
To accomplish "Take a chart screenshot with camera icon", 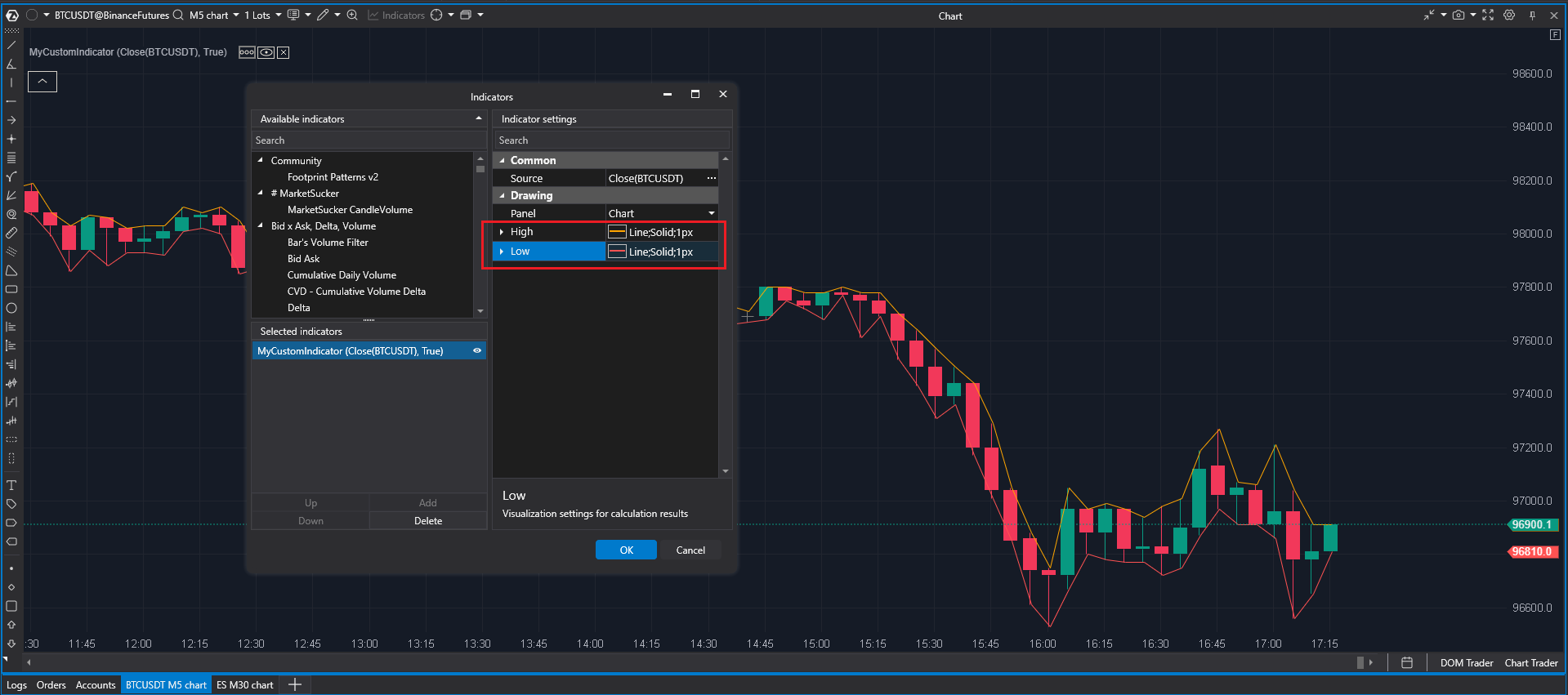I will coord(1459,15).
